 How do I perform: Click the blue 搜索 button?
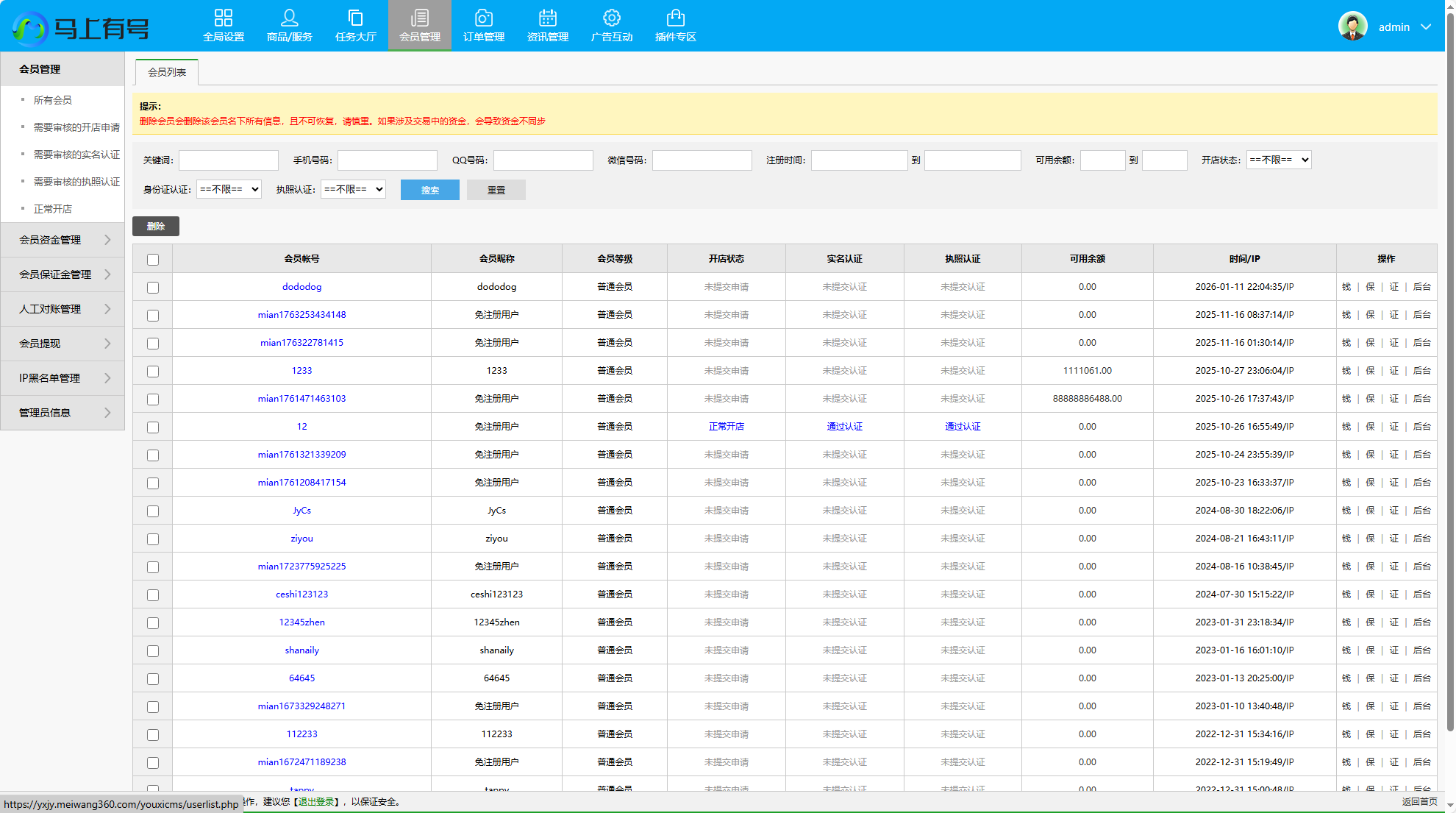(x=429, y=190)
